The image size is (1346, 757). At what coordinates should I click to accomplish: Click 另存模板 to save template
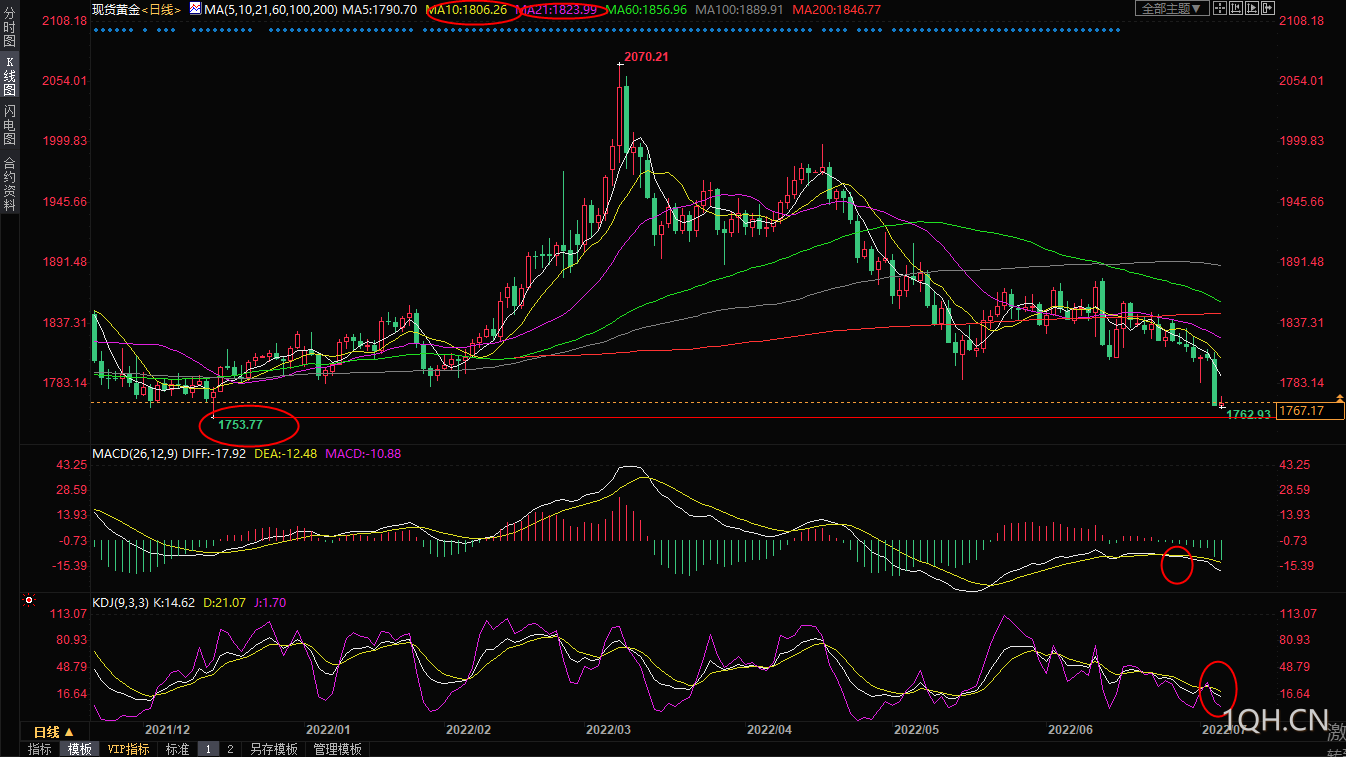pos(274,749)
